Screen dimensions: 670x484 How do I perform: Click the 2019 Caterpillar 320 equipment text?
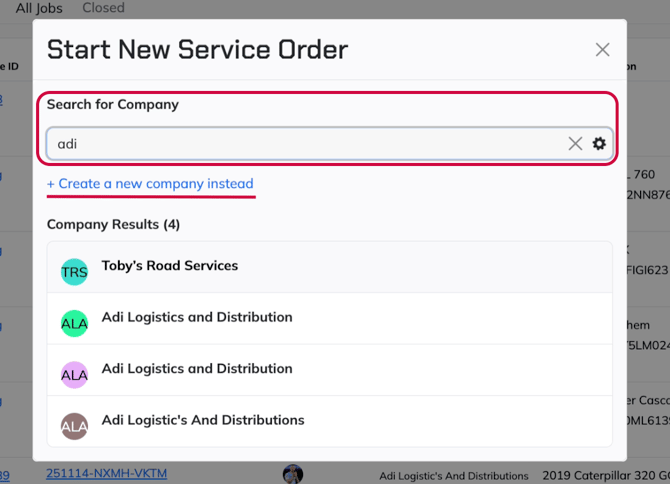tap(605, 474)
